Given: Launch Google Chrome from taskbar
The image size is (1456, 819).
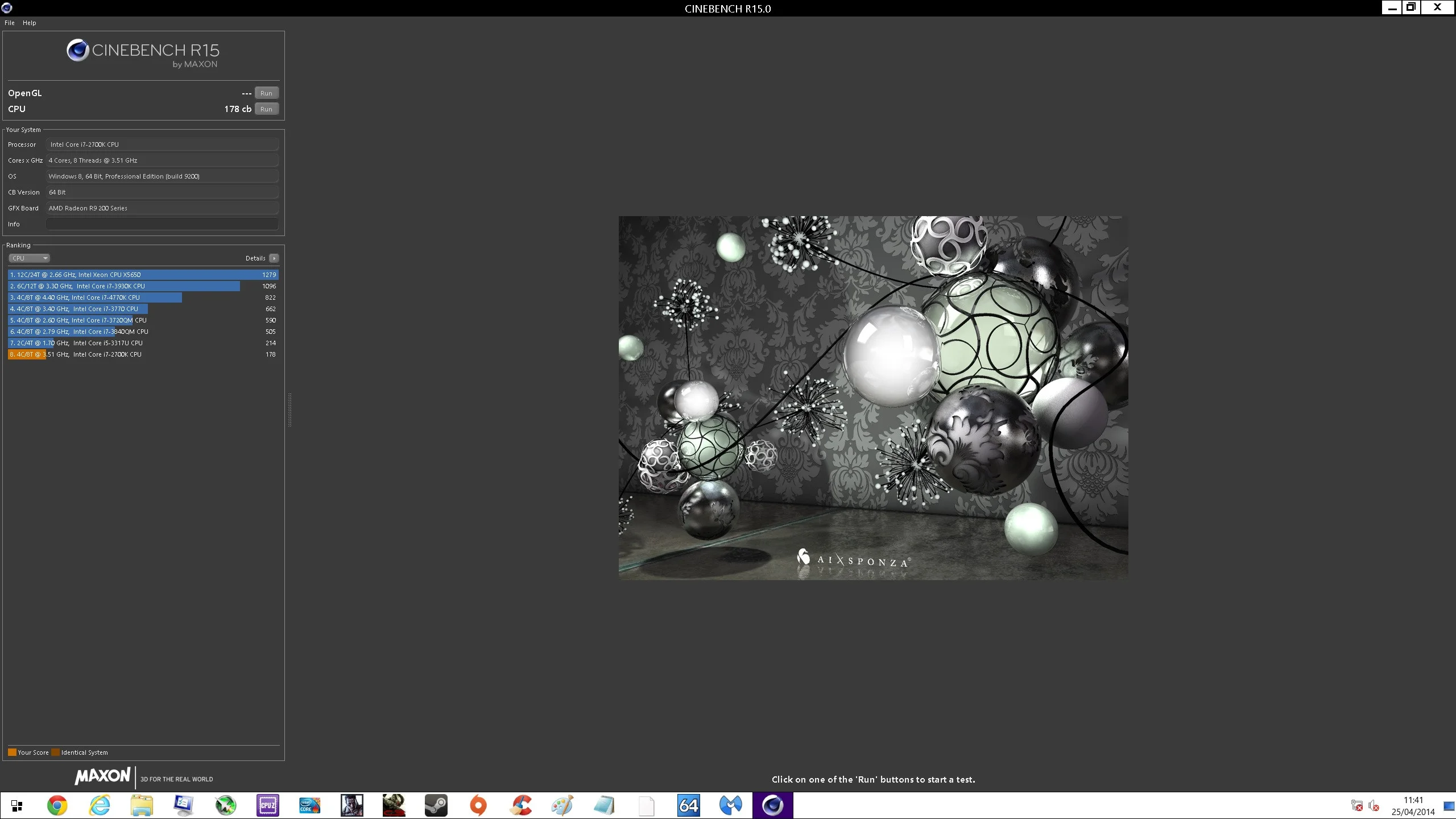Looking at the screenshot, I should tap(57, 806).
